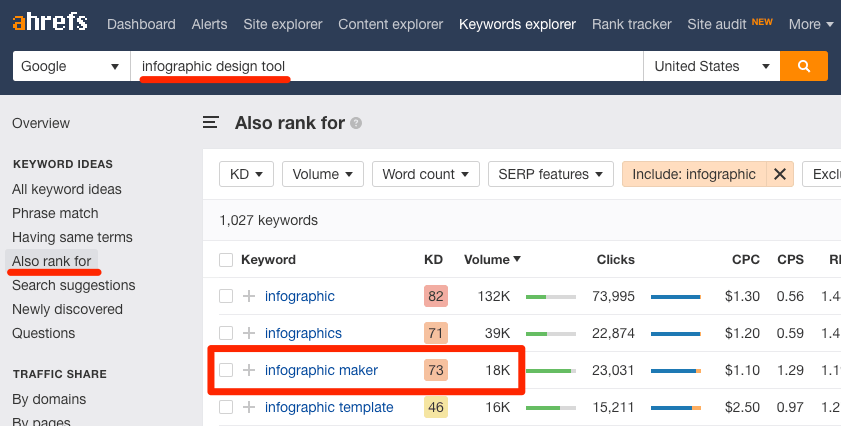Add 'infographics' keyword with plus icon
This screenshot has width=841, height=426.
click(249, 333)
